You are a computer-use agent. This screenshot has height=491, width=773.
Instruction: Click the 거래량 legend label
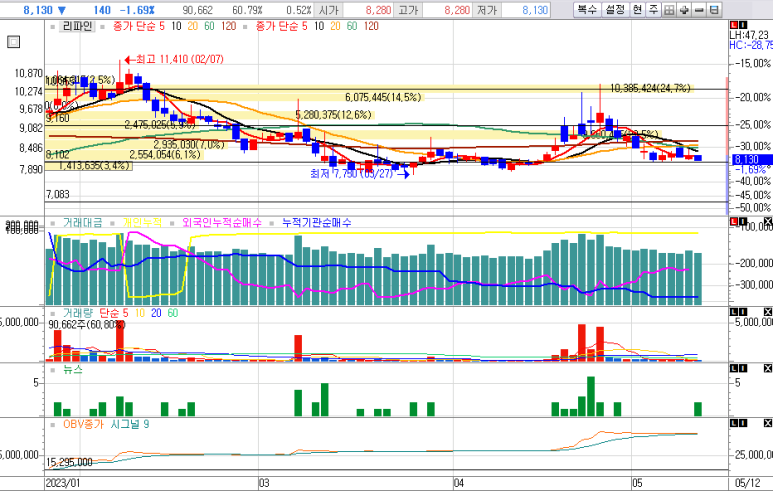coord(78,313)
